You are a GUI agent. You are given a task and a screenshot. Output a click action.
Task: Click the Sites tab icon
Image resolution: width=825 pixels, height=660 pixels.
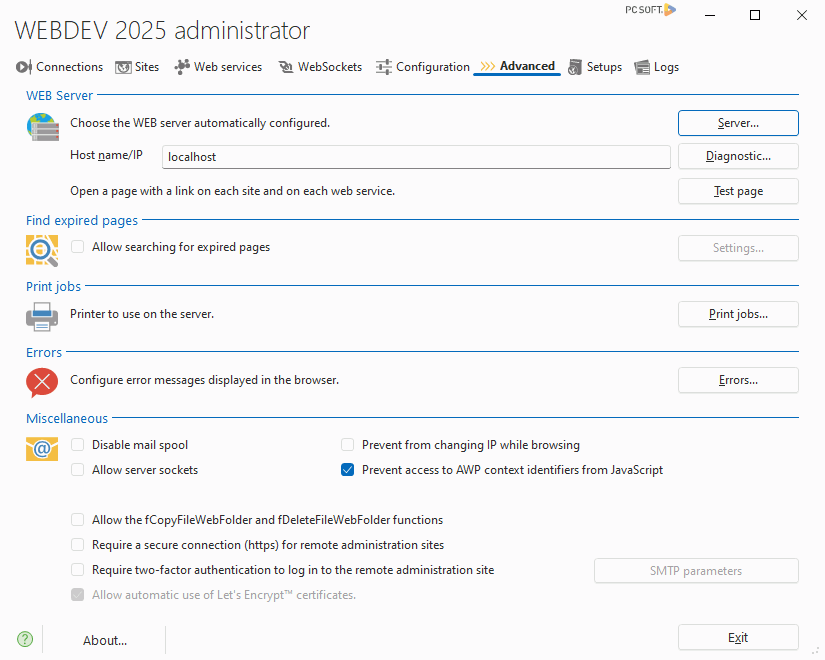coord(123,67)
